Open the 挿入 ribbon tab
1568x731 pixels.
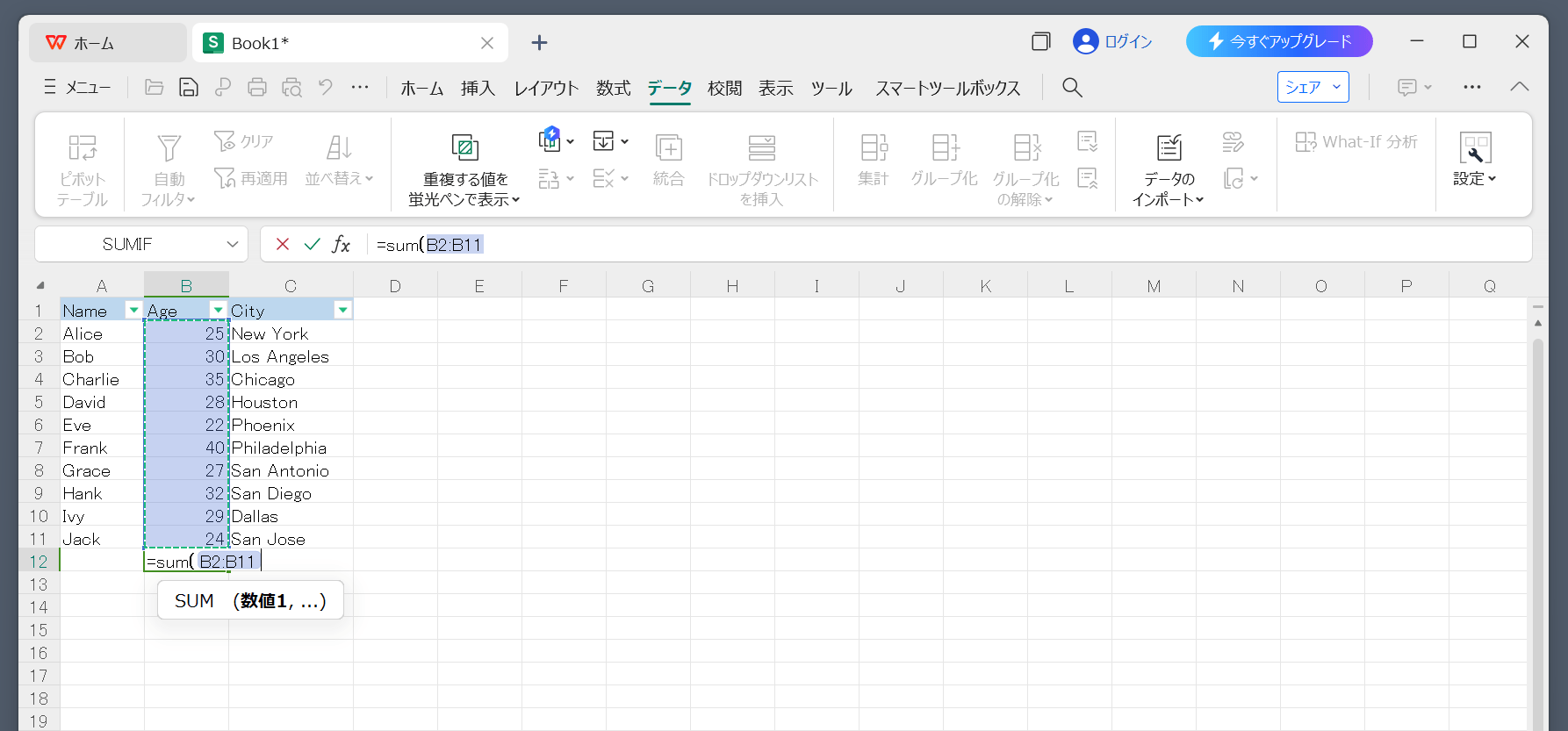(478, 88)
